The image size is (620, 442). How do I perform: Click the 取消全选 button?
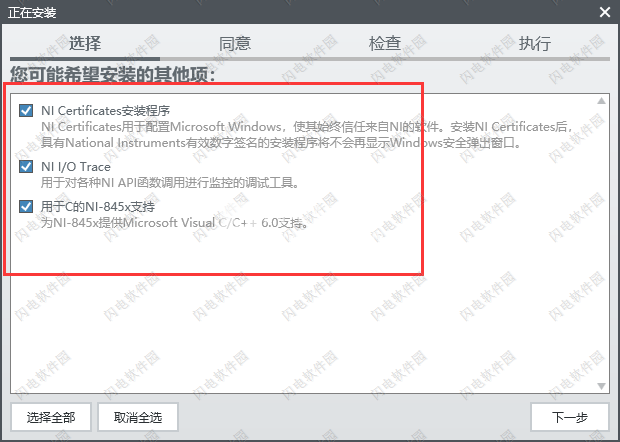[138, 417]
